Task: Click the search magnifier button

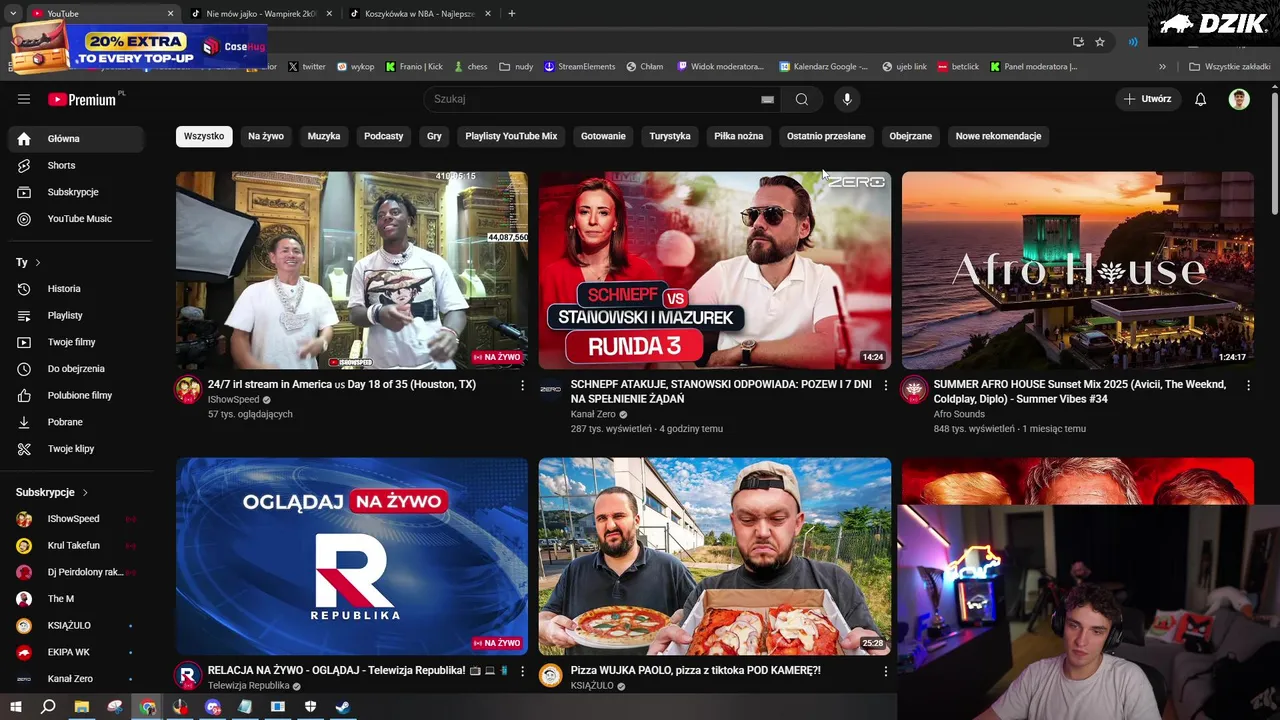Action: click(x=801, y=99)
